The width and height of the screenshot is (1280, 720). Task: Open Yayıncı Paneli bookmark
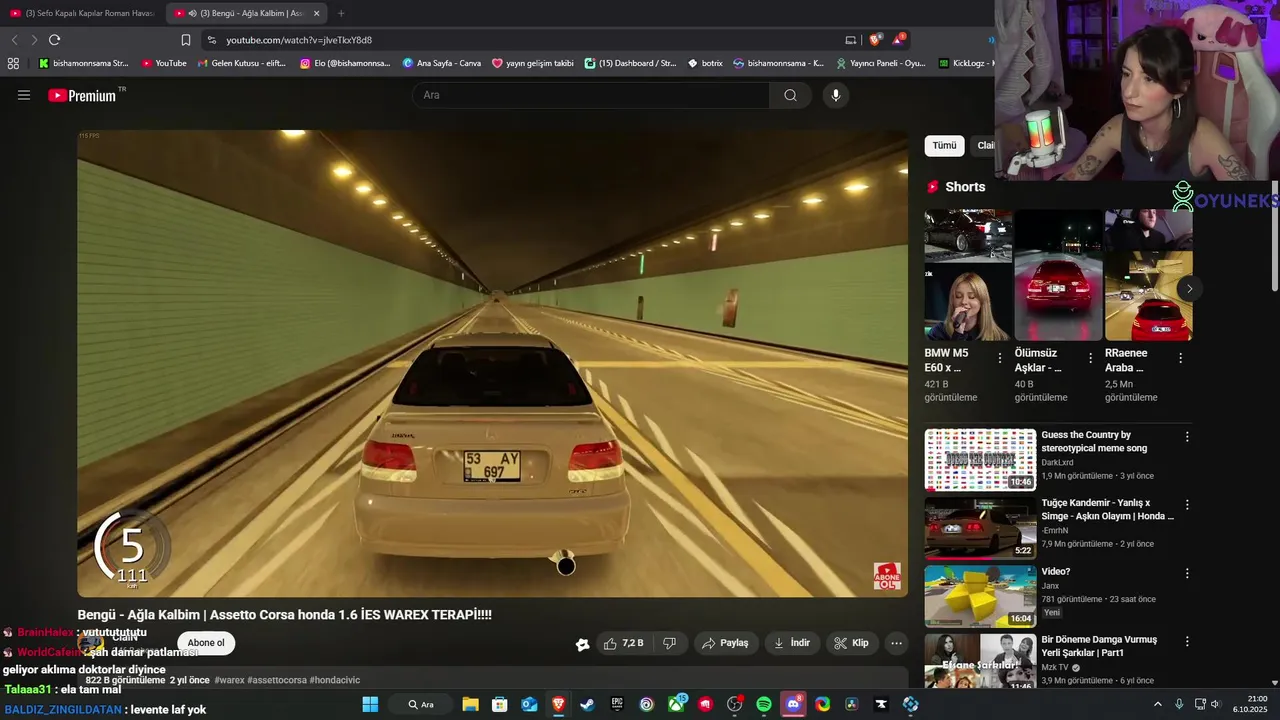coord(880,63)
